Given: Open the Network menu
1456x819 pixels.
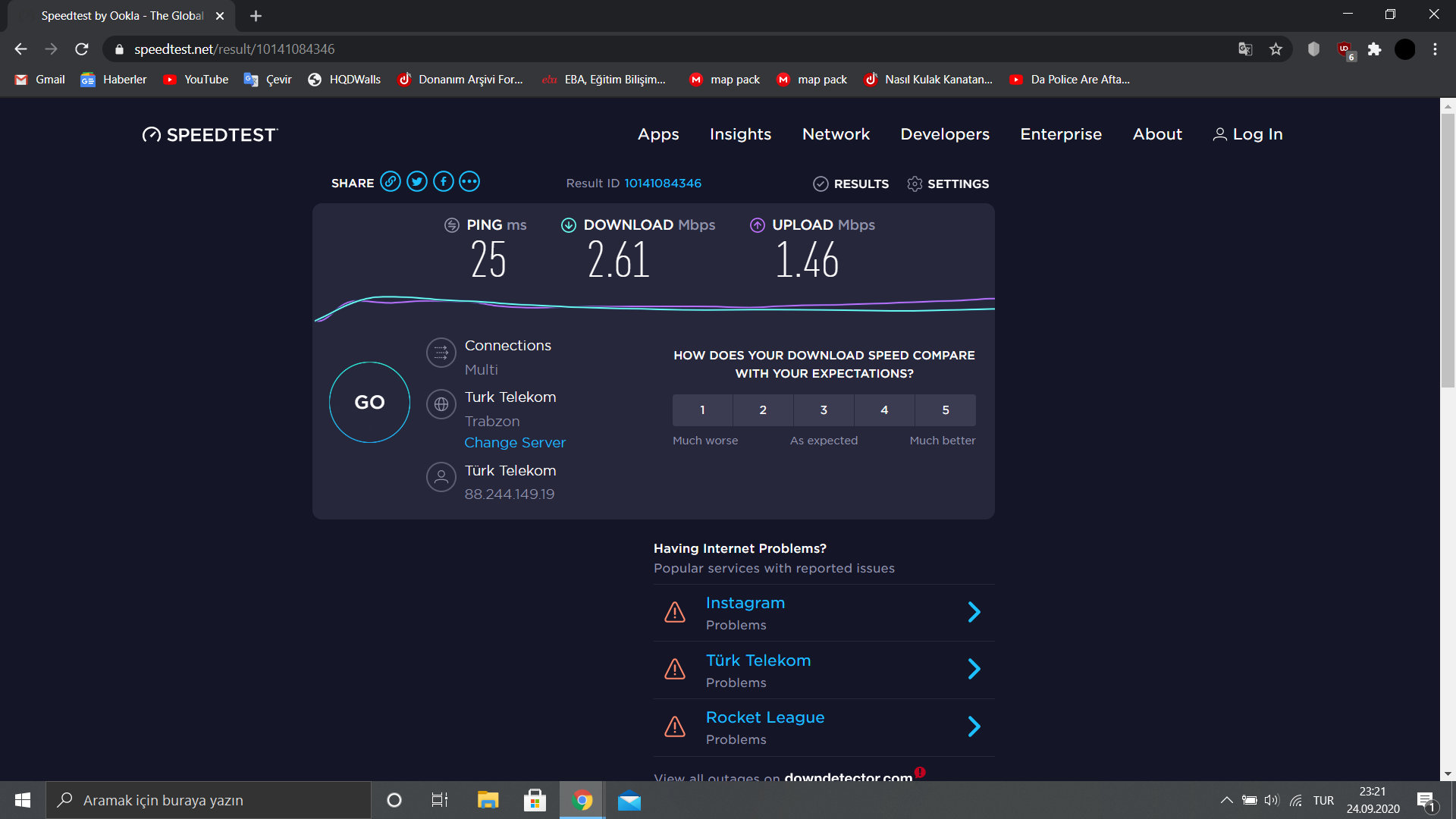Looking at the screenshot, I should point(836,134).
